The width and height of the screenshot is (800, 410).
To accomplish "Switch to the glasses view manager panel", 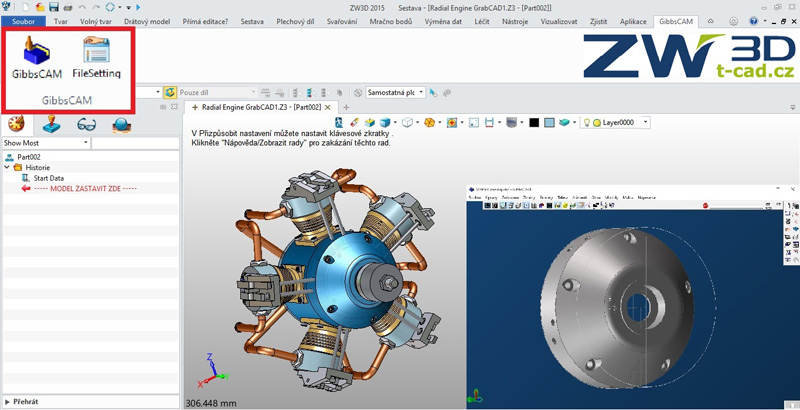I will (x=86, y=124).
